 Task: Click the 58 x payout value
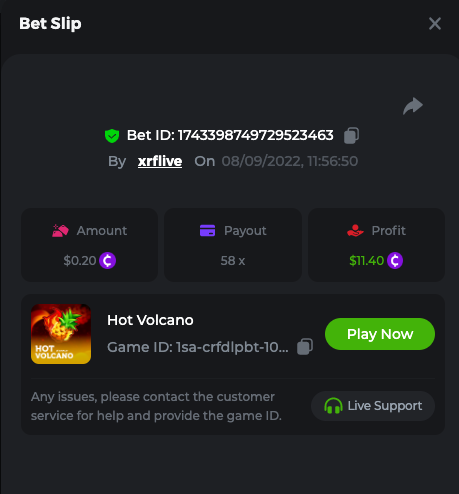233,261
